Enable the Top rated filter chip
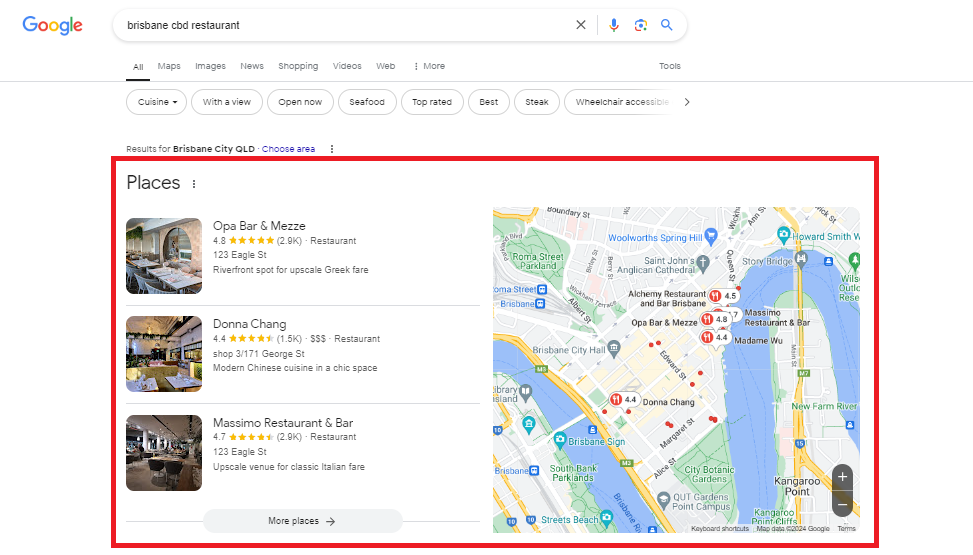Viewport: 973px width, 555px height. 432,102
